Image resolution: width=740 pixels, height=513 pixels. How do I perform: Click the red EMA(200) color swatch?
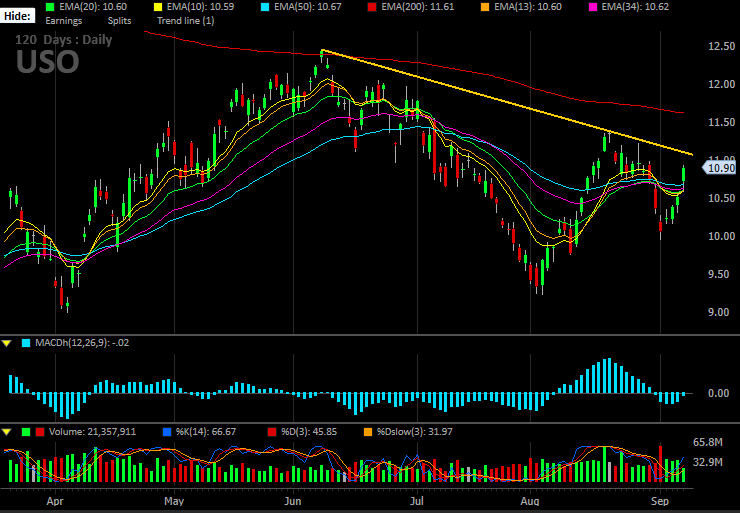(x=372, y=7)
